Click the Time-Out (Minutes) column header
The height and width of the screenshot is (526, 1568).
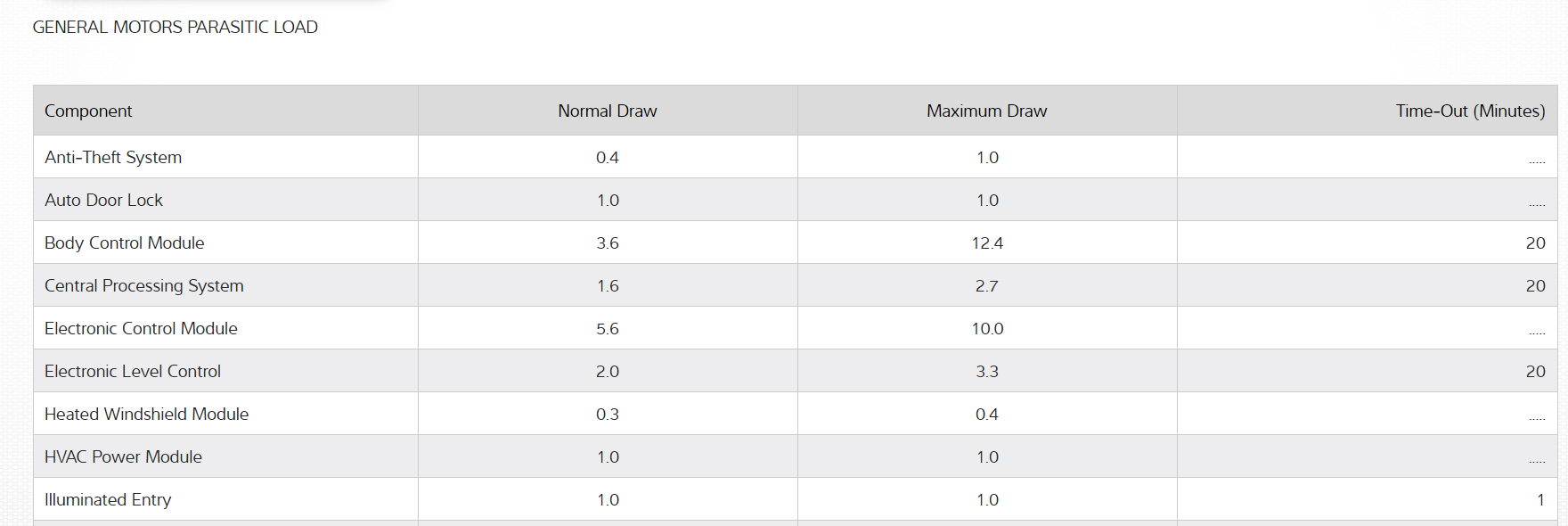pos(1470,111)
